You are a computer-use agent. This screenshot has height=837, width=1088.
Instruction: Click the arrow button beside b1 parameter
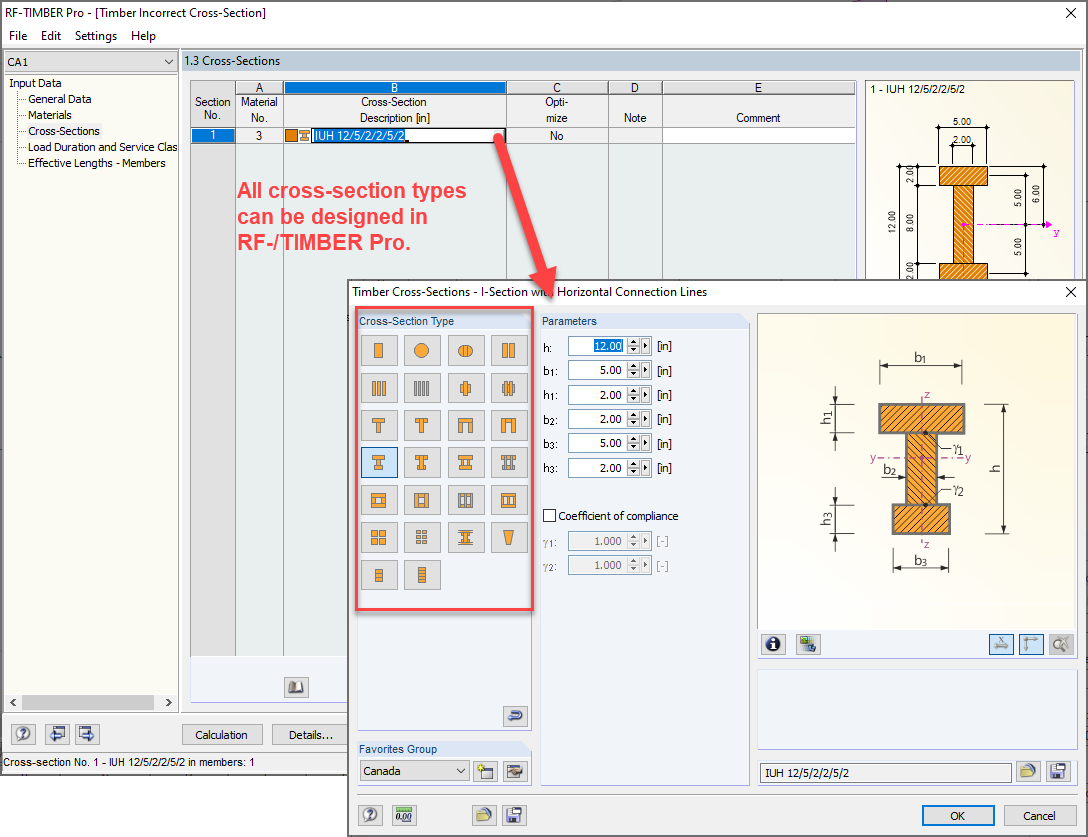646,371
